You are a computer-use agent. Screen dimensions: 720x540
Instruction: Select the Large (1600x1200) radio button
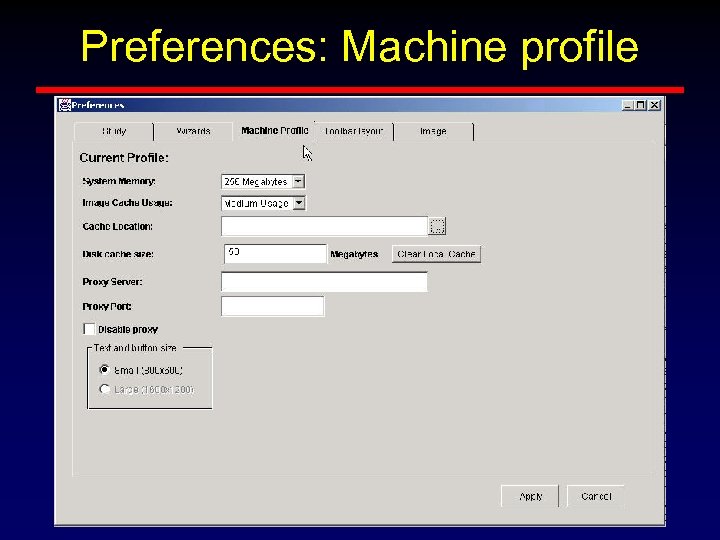(x=104, y=389)
